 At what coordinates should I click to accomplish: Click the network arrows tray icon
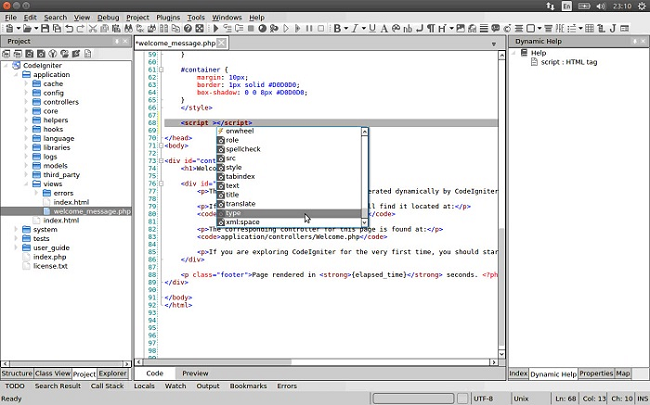pyautogui.click(x=550, y=6)
